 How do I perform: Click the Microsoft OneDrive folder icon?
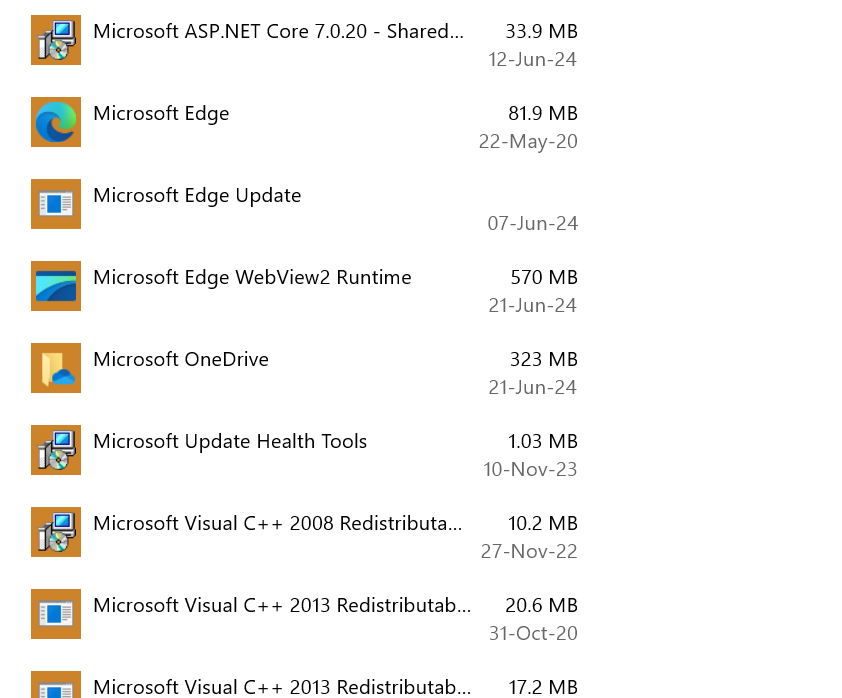56,368
